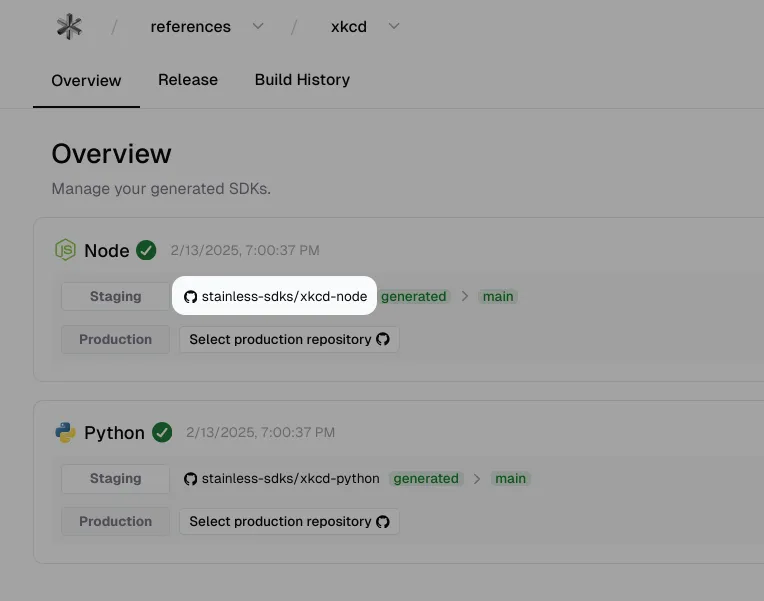Click Node's generated branch tag
Screen dimensions: 764x601
pos(414,296)
